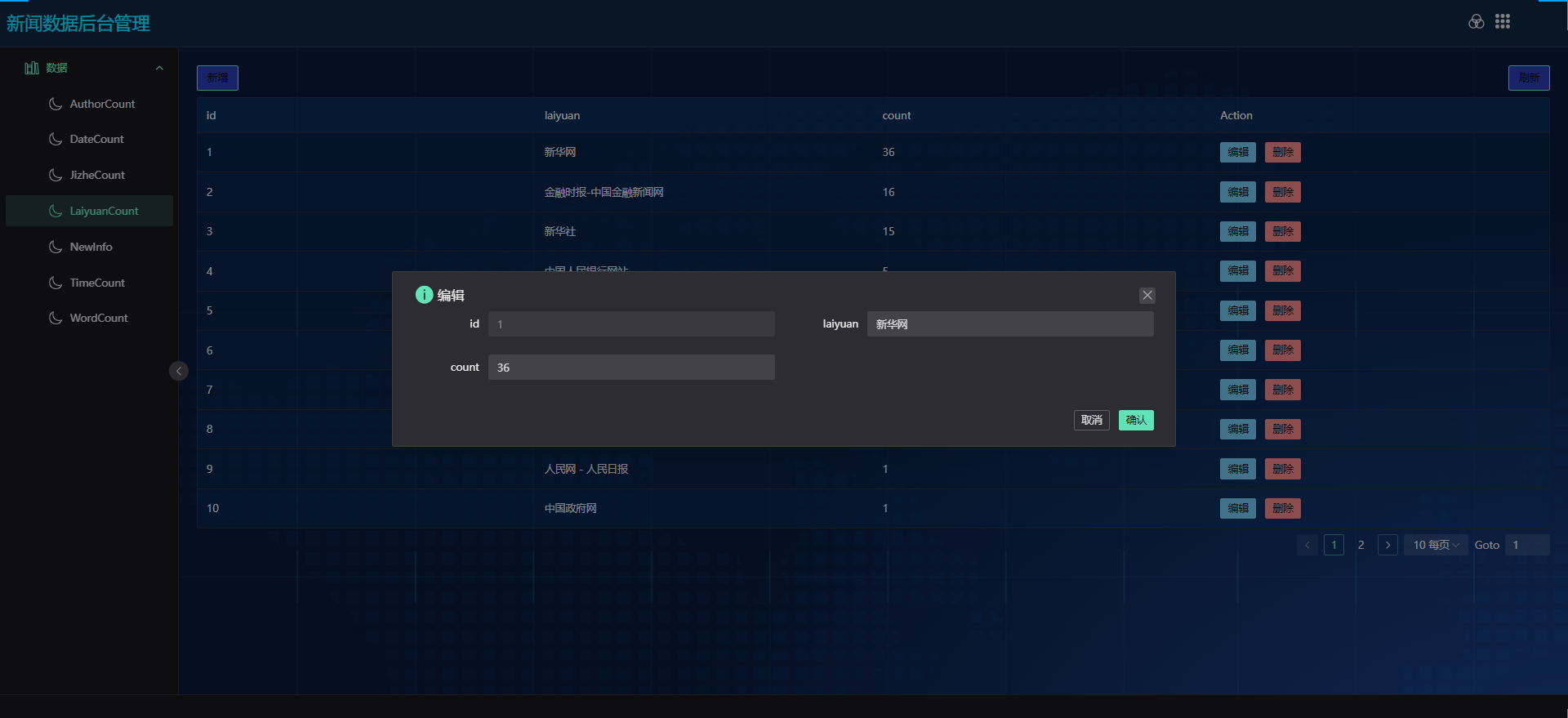Close the 编辑 dialog with X icon
This screenshot has width=1568, height=718.
(x=1147, y=296)
